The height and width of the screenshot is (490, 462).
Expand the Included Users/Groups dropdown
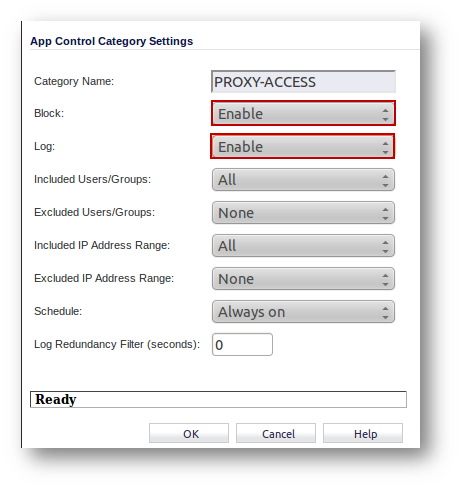pos(303,180)
